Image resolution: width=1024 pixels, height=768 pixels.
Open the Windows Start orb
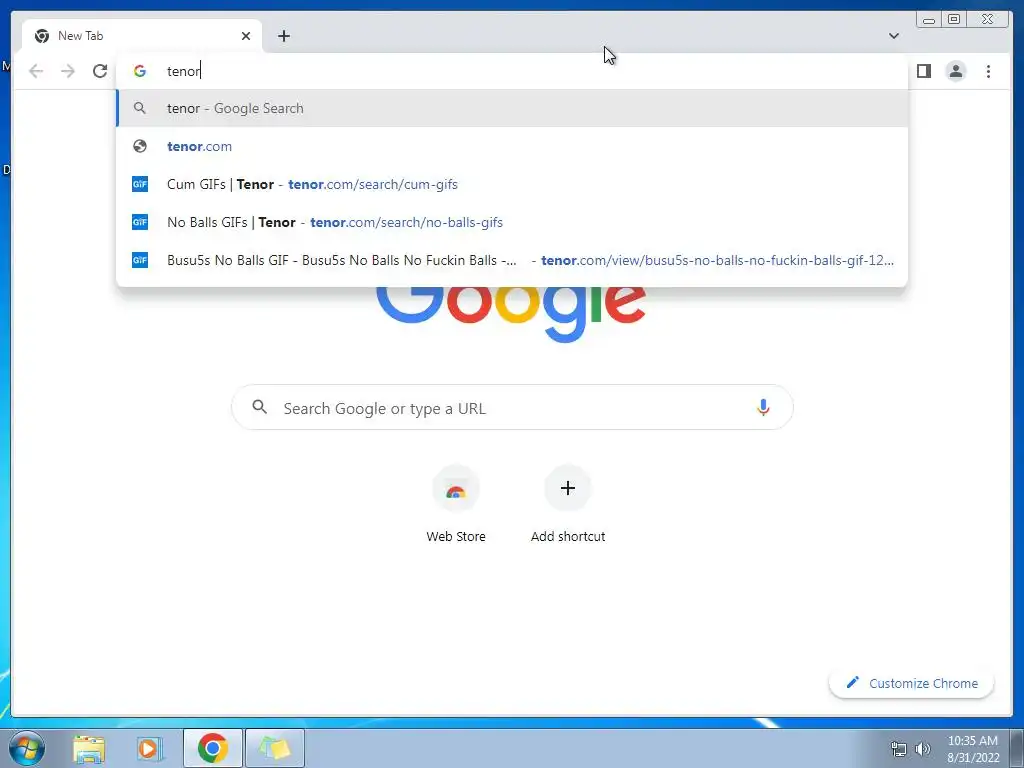click(x=27, y=748)
